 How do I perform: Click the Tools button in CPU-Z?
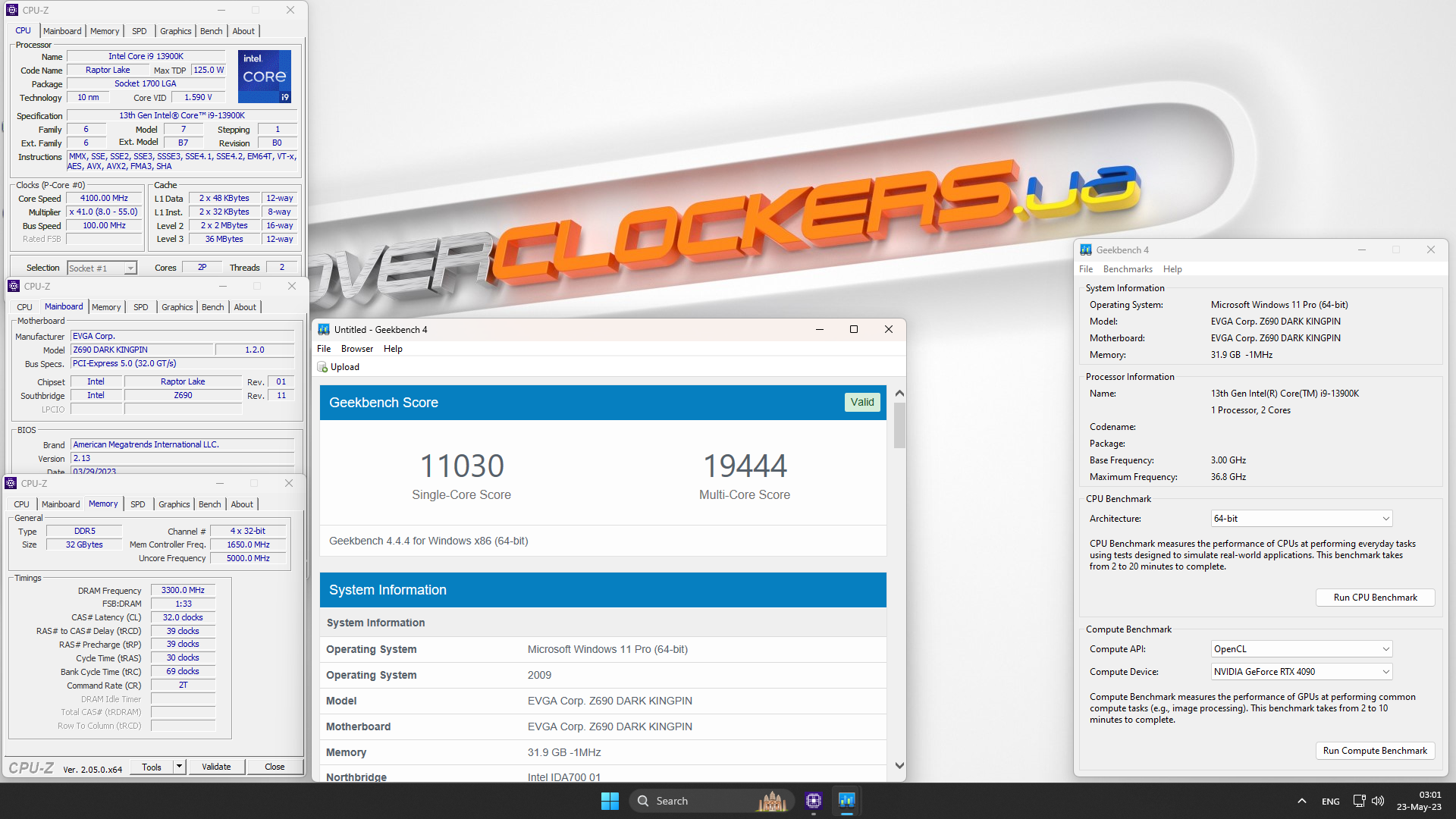[152, 767]
